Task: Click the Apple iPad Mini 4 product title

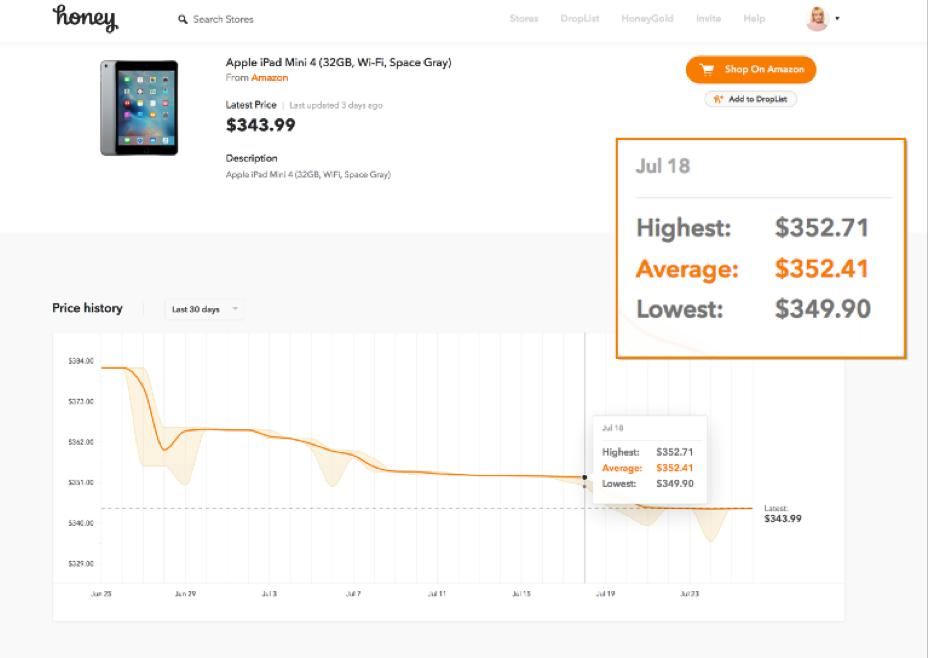Action: 338,62
